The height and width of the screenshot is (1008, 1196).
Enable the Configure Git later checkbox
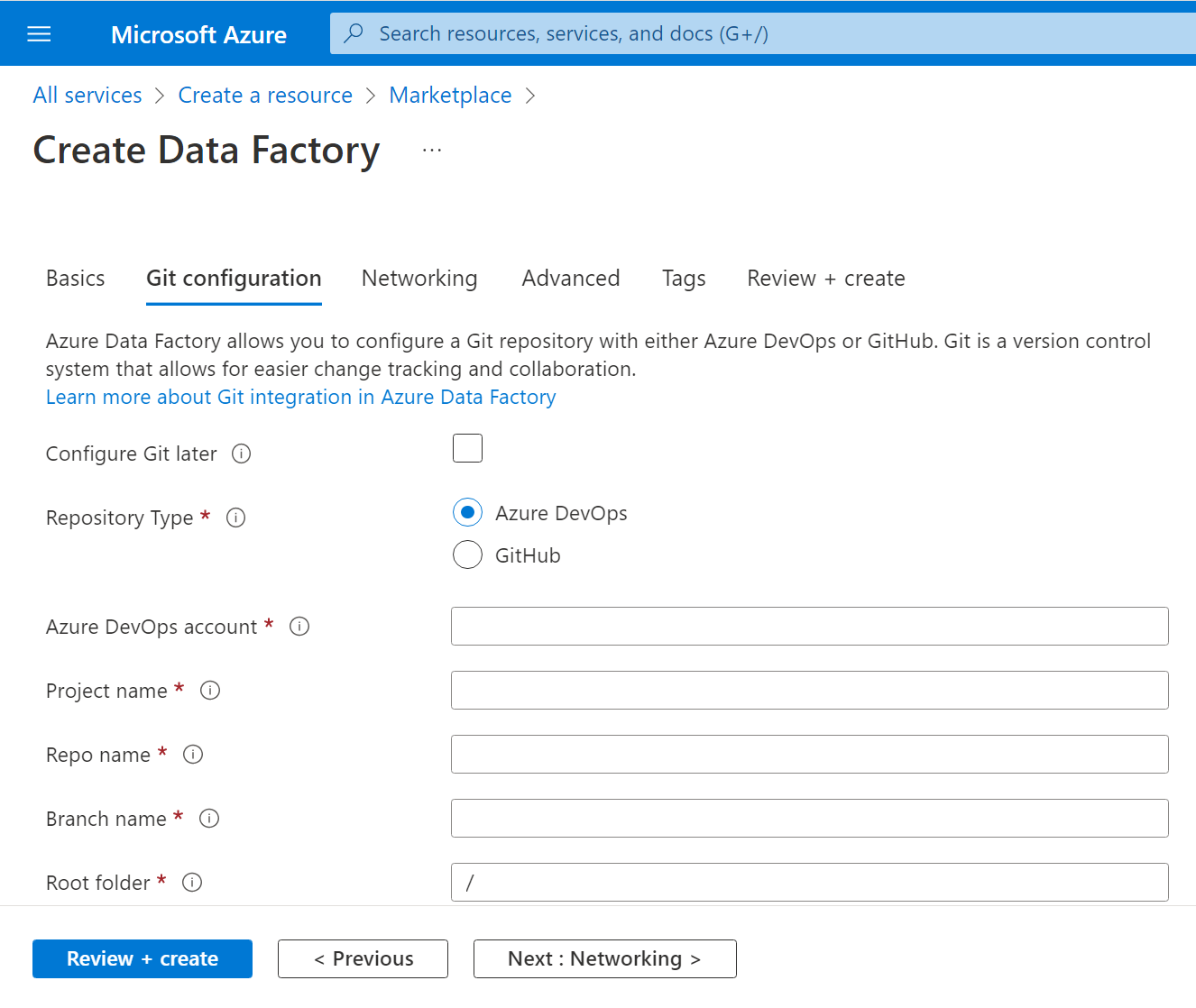[467, 448]
